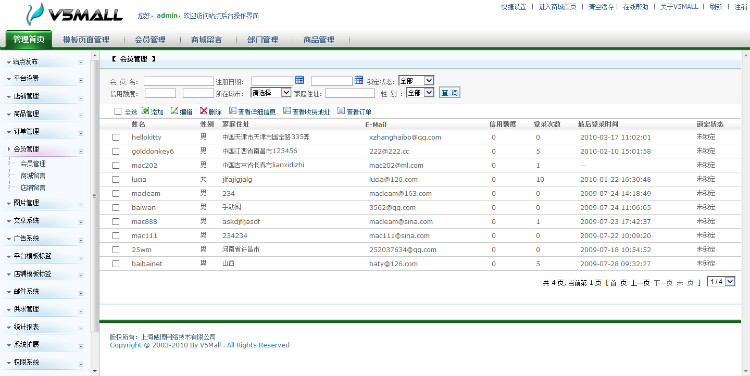Click the home address (家庭住址) input field
The width and height of the screenshot is (750, 376).
pos(350,93)
